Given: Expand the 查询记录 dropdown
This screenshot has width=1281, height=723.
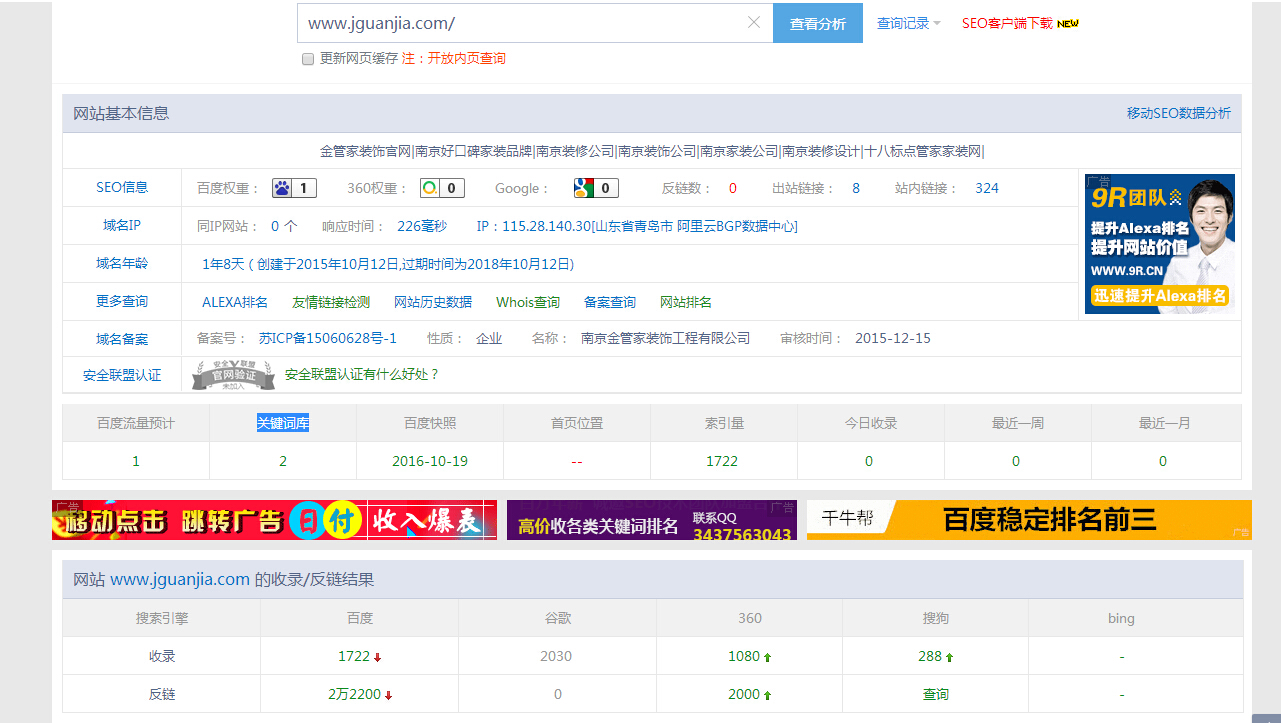Looking at the screenshot, I should 908,23.
